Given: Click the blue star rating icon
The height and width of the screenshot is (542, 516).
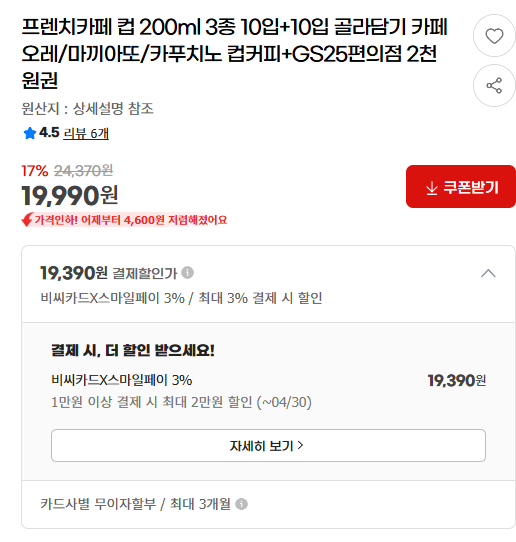Looking at the screenshot, I should coord(30,133).
